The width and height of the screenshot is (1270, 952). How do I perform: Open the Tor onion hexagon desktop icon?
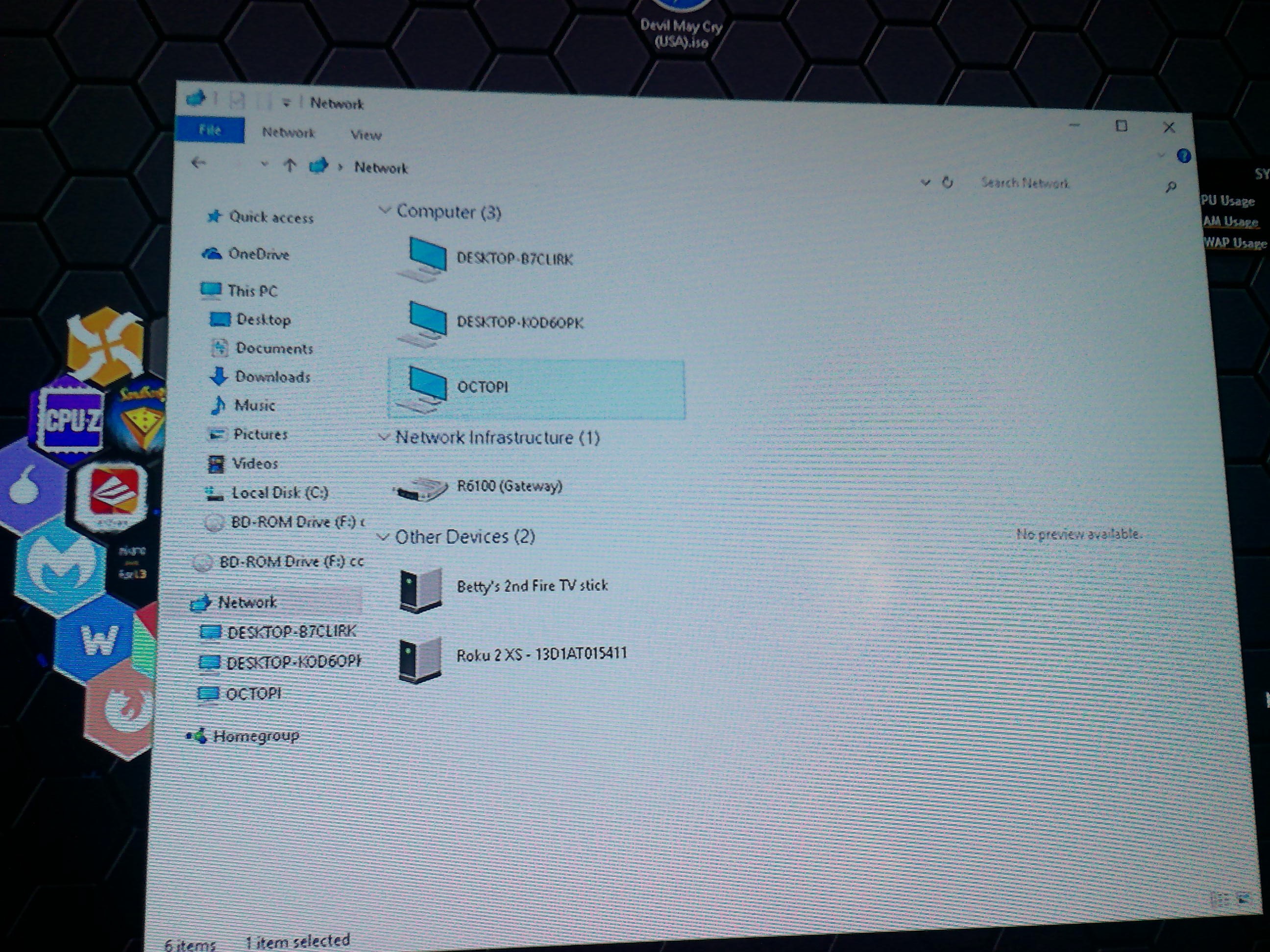point(29,487)
